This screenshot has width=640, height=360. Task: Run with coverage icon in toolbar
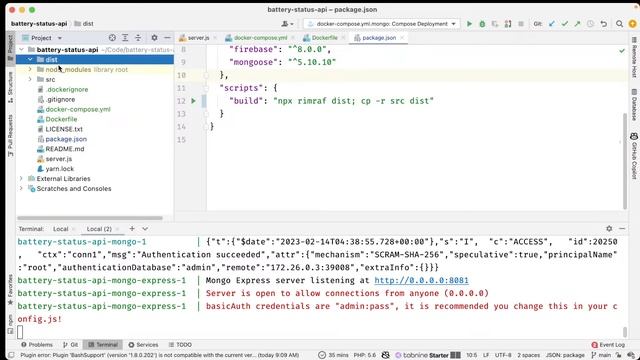click(x=495, y=24)
